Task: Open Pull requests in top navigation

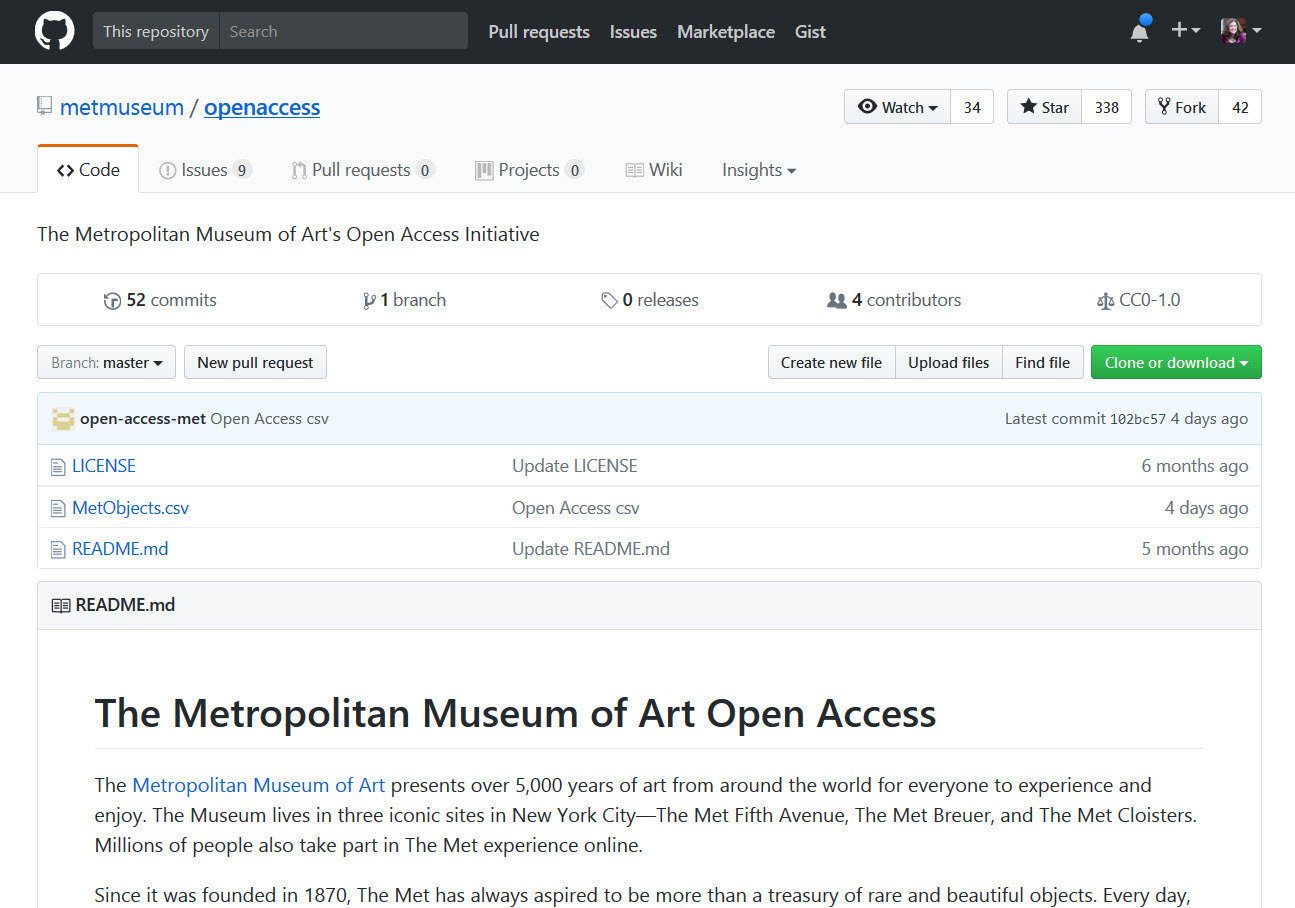Action: coord(539,32)
